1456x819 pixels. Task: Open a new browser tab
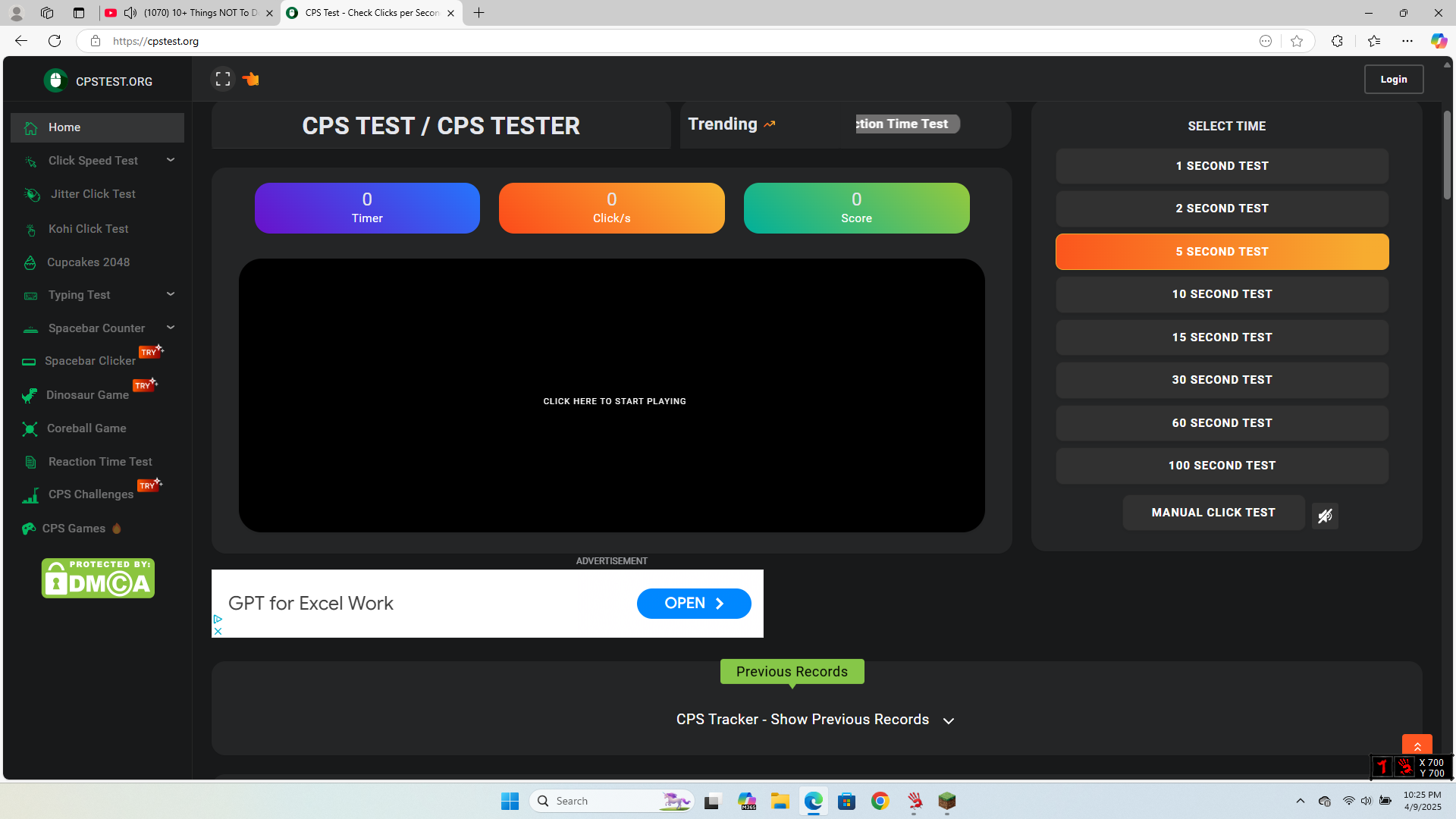pyautogui.click(x=479, y=13)
